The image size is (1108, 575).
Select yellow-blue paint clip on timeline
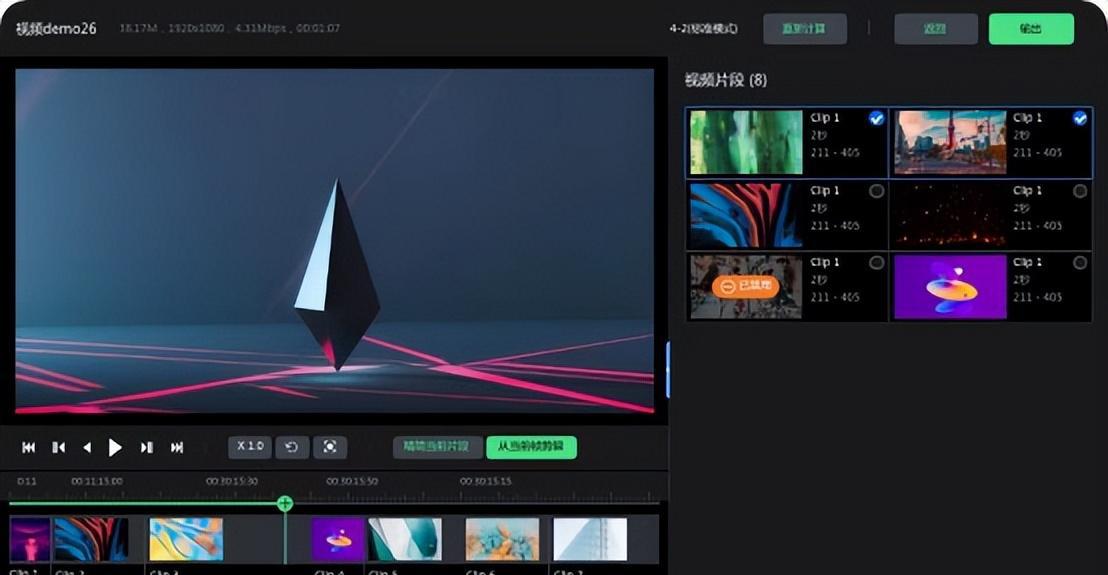(x=186, y=539)
